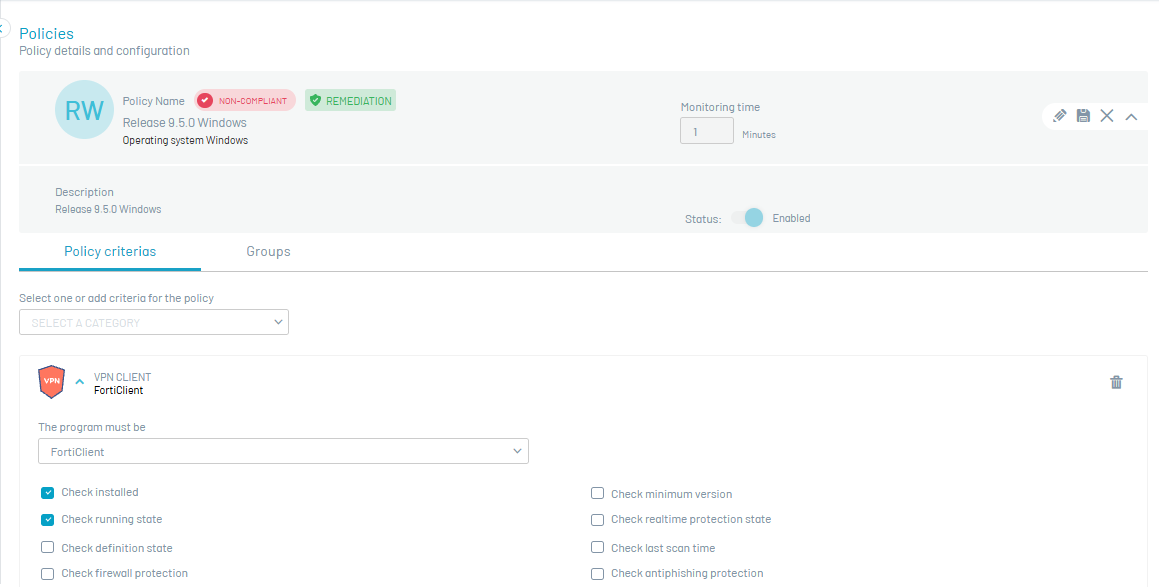Enable Check realtime protection state checkbox
This screenshot has width=1159, height=587.
tap(598, 520)
